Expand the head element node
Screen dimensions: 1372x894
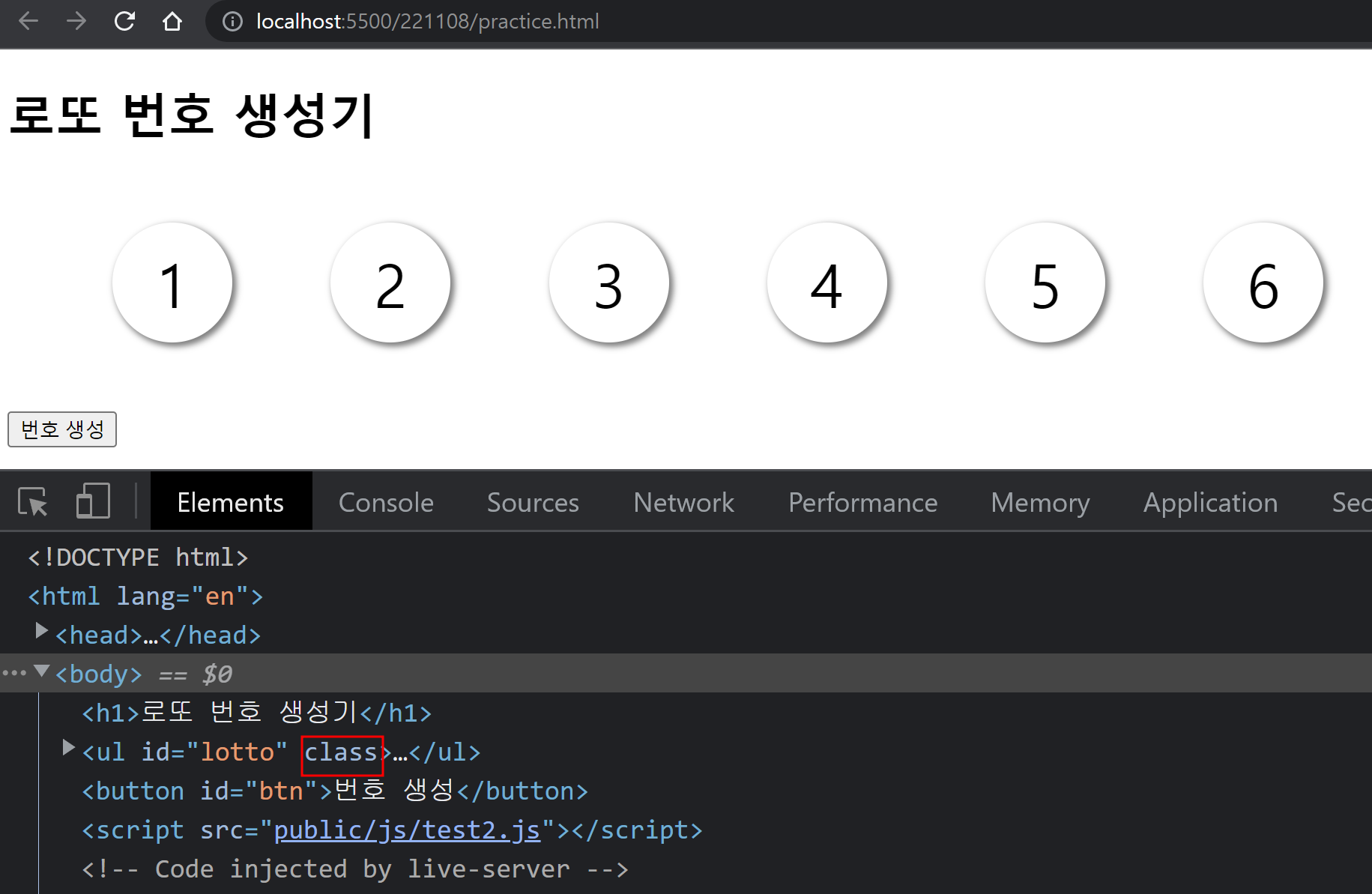coord(42,631)
